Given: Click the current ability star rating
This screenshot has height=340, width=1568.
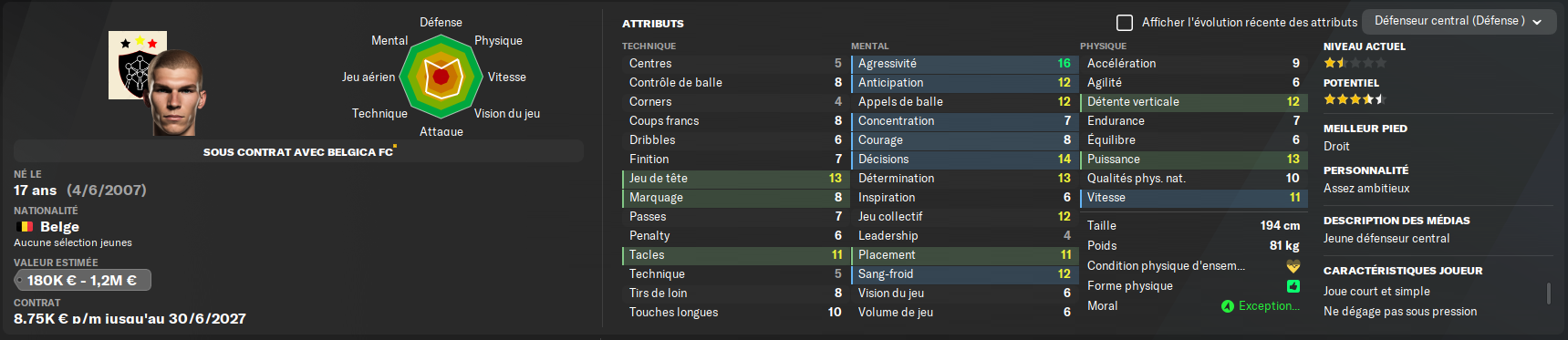Looking at the screenshot, I should click(x=1355, y=63).
